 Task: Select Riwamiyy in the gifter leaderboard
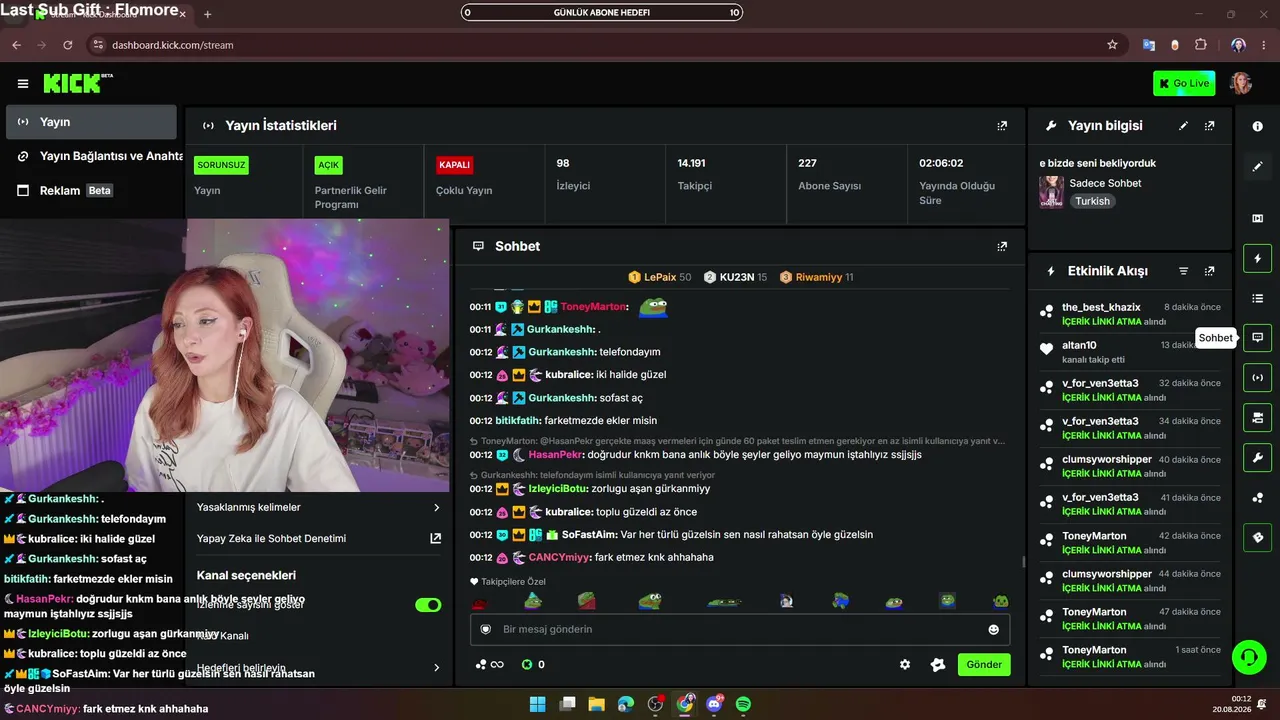[816, 277]
